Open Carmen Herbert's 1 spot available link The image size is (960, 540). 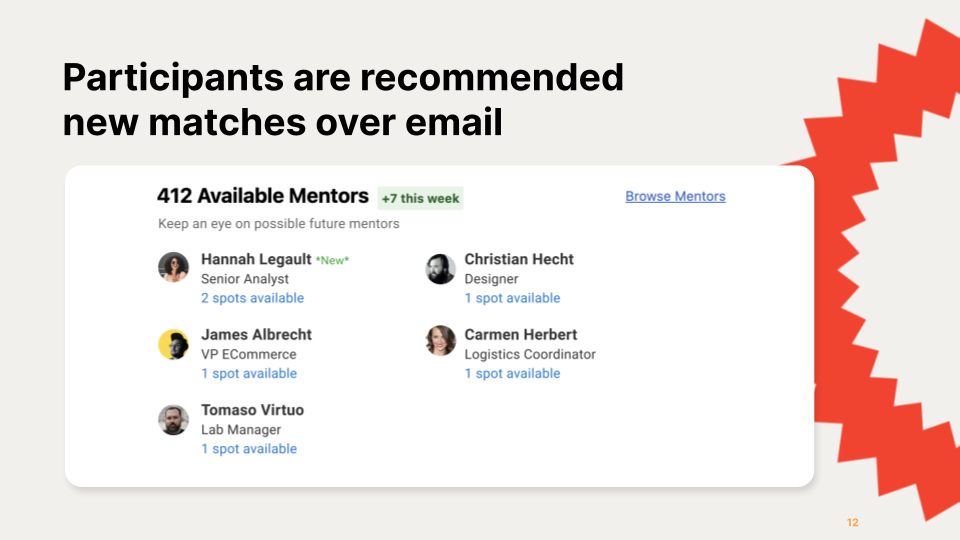pos(512,373)
